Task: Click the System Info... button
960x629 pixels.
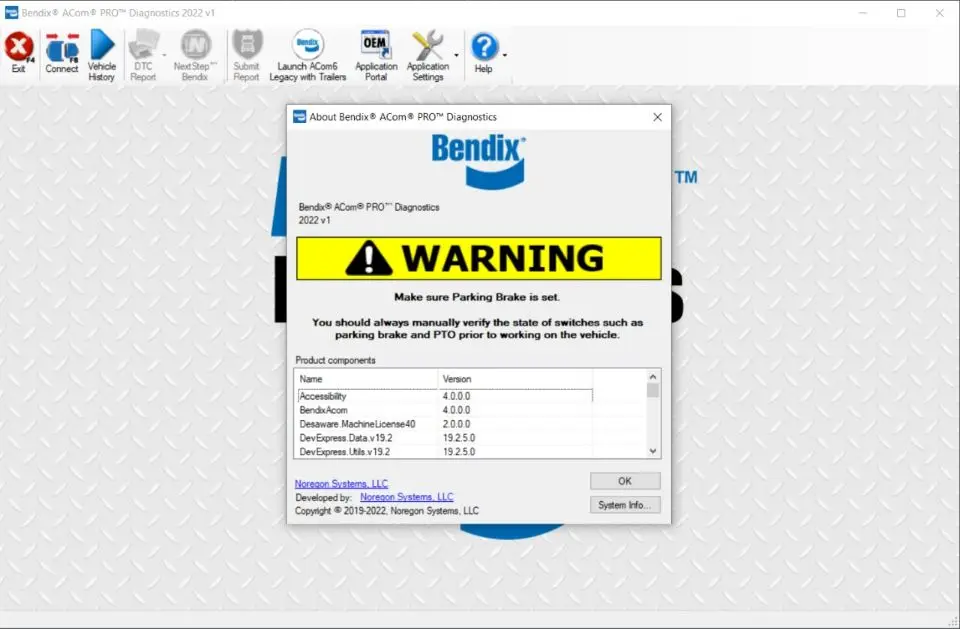Action: click(x=625, y=505)
